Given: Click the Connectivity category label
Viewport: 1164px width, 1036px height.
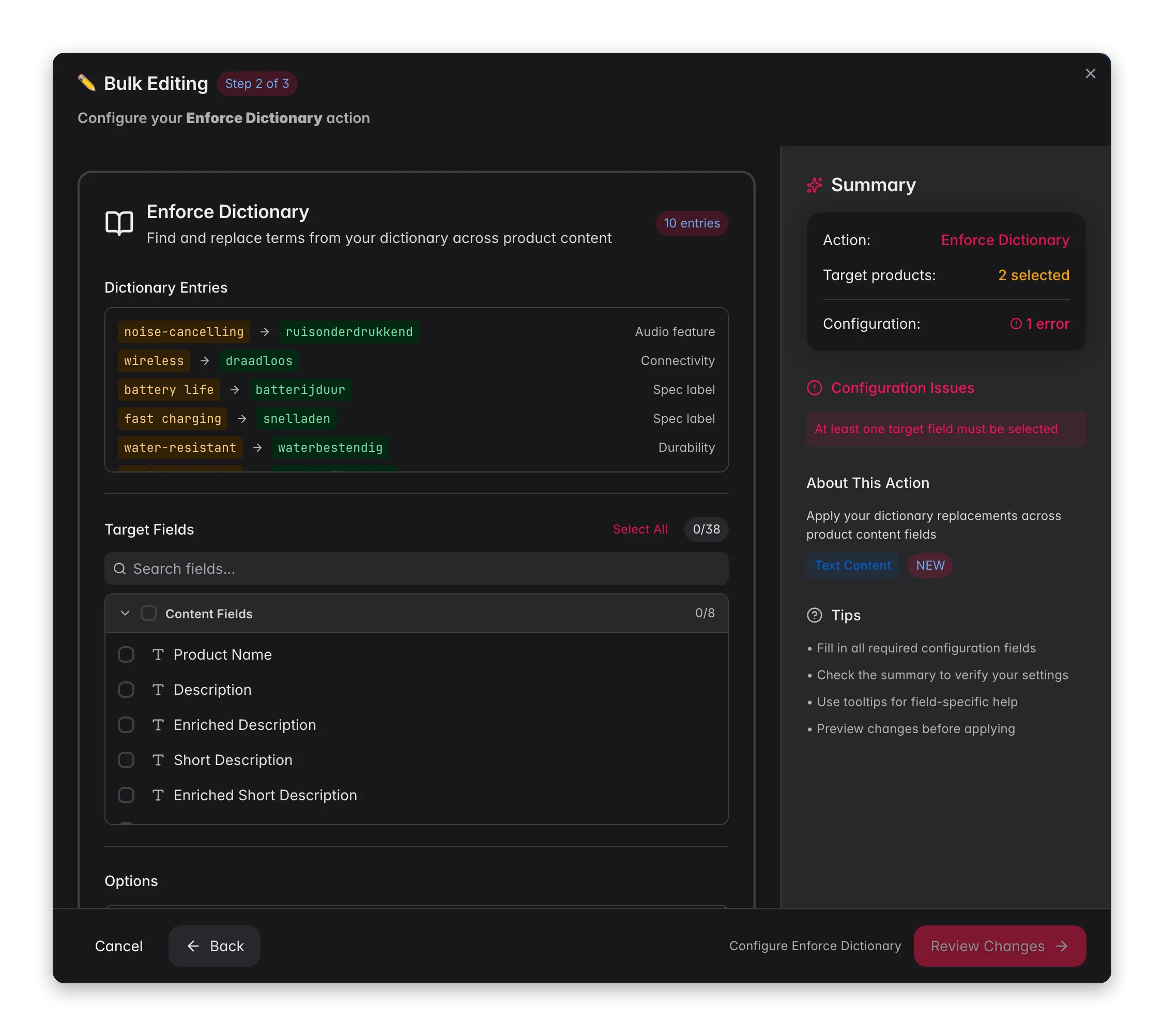Looking at the screenshot, I should click(678, 360).
